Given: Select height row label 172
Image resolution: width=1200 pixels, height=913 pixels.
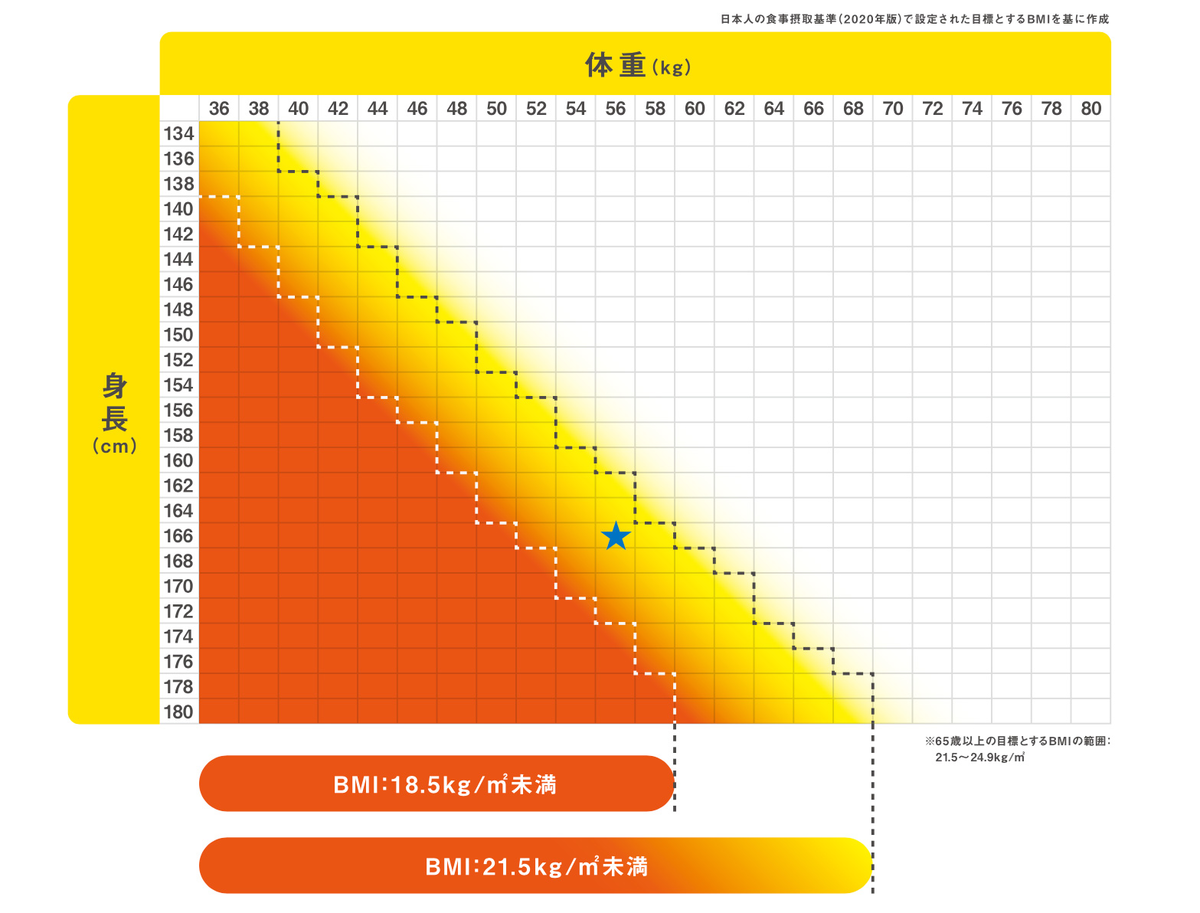Looking at the screenshot, I should pos(179,611).
